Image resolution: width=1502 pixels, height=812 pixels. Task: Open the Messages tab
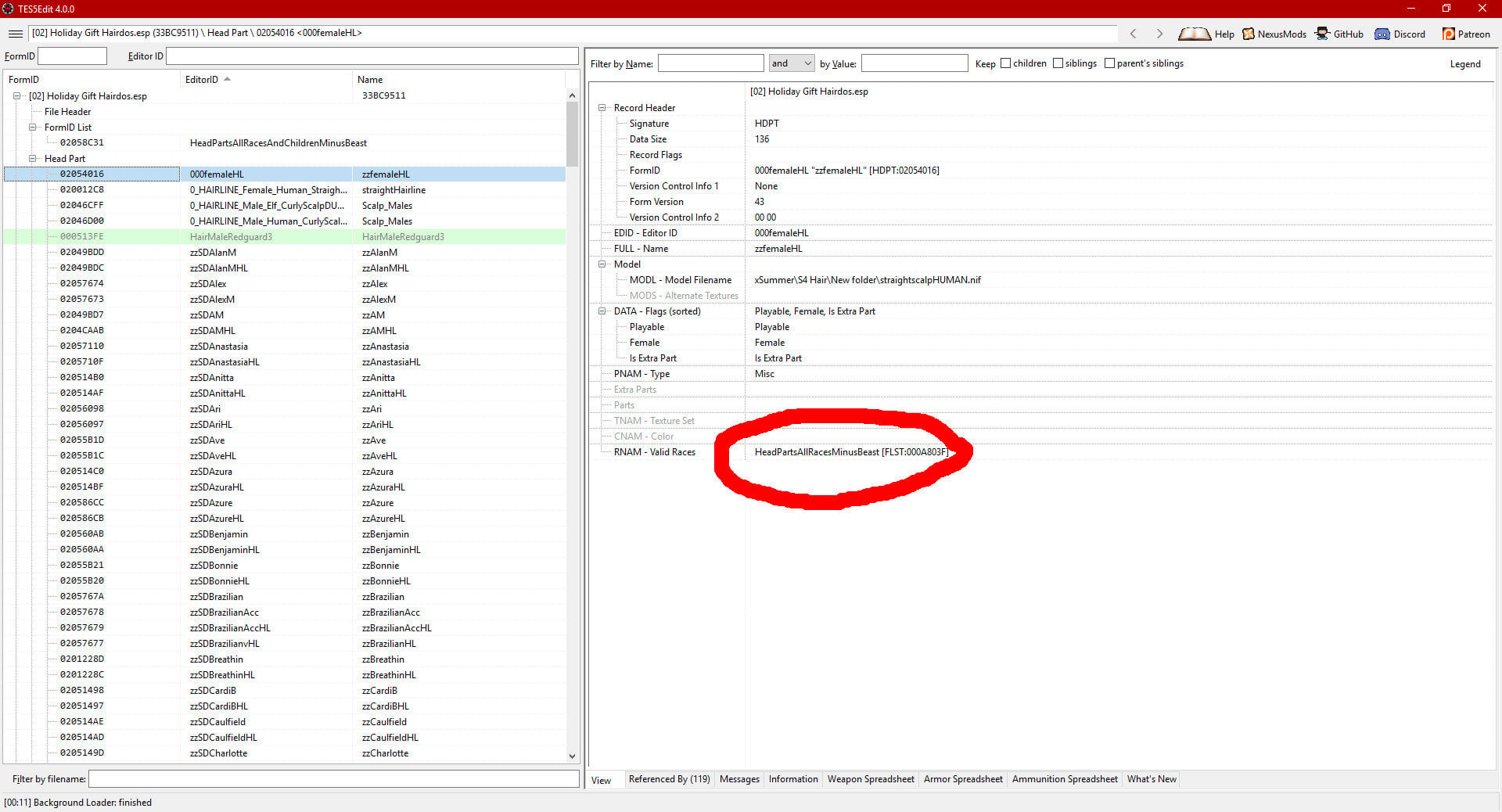[x=739, y=779]
